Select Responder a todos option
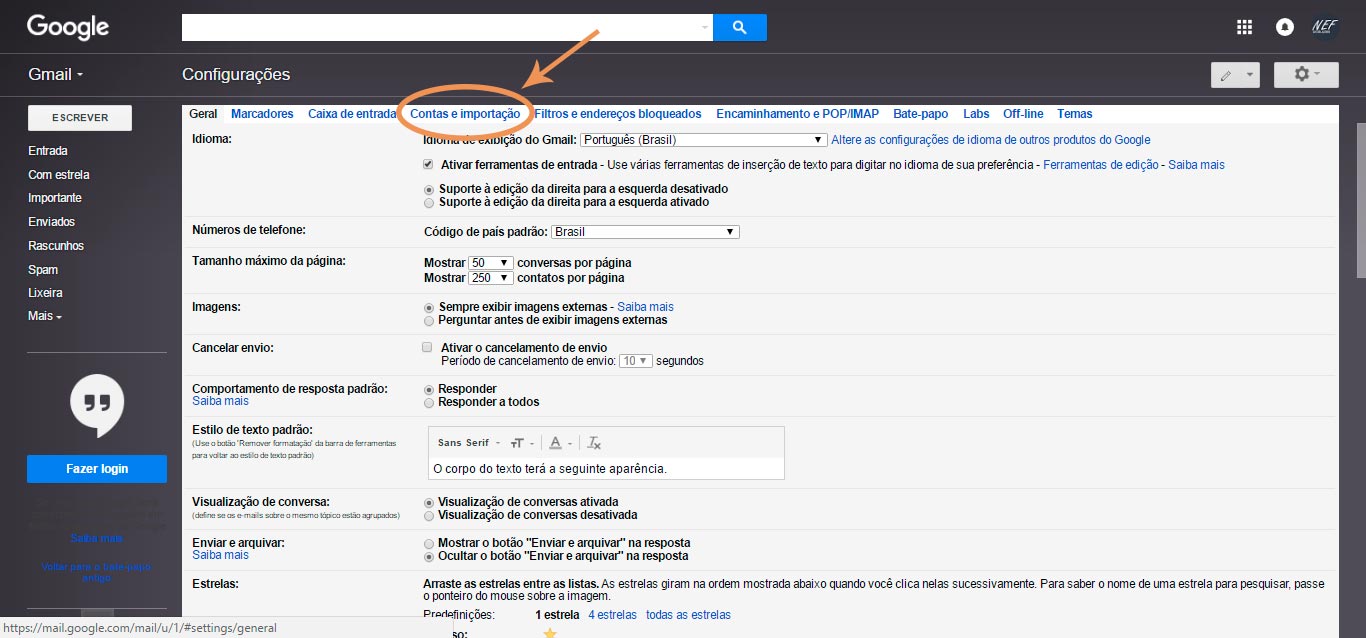The width and height of the screenshot is (1366, 638). tap(429, 402)
